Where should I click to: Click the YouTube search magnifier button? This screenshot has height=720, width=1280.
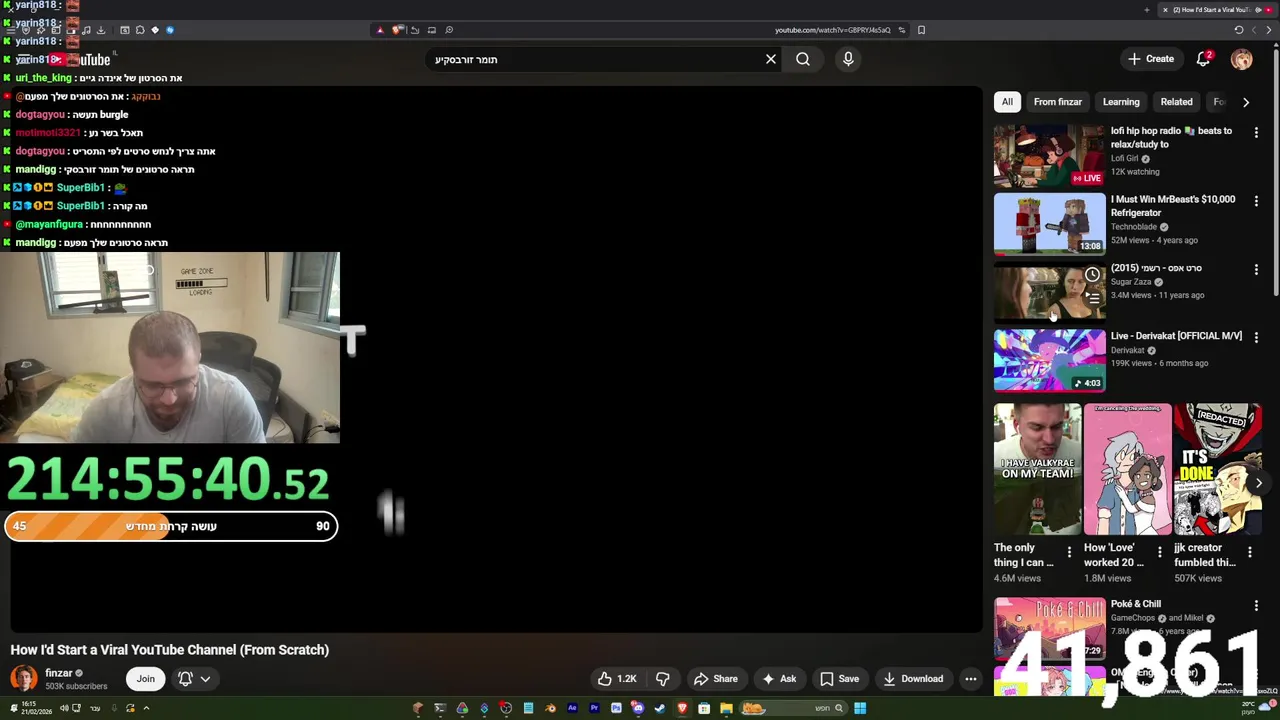pyautogui.click(x=803, y=59)
